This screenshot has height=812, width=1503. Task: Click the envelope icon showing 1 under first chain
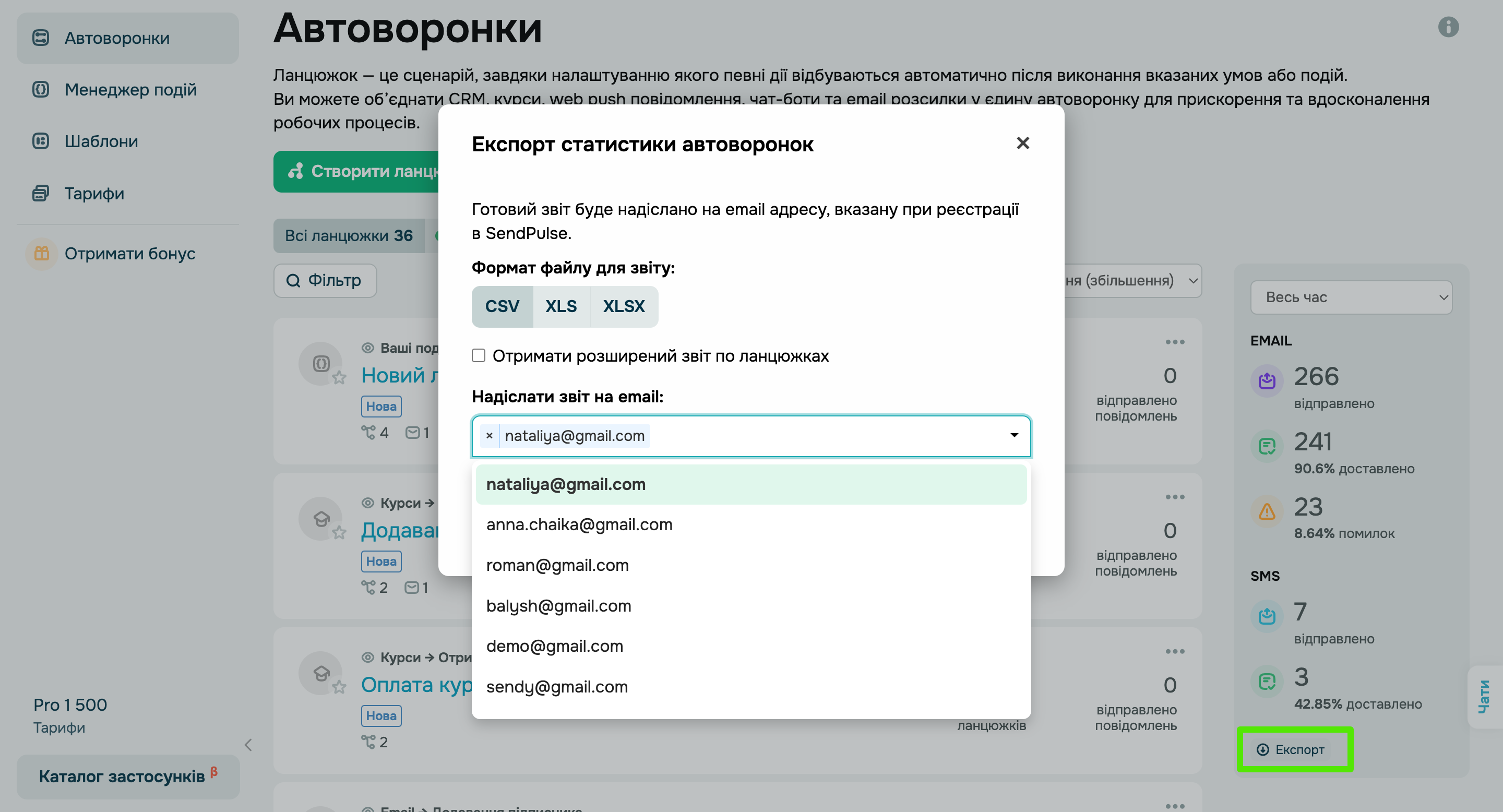click(x=413, y=433)
